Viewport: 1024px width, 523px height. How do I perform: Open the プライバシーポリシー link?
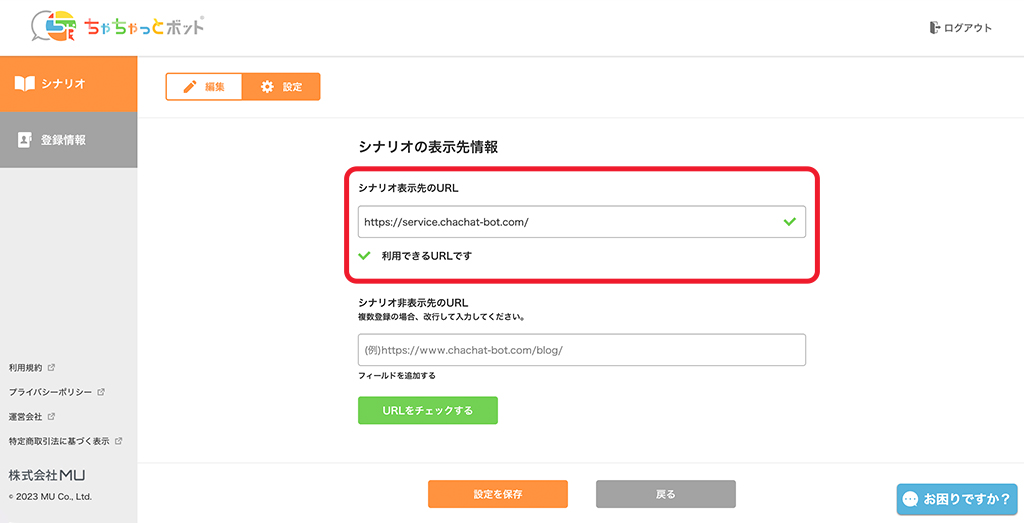coord(50,392)
